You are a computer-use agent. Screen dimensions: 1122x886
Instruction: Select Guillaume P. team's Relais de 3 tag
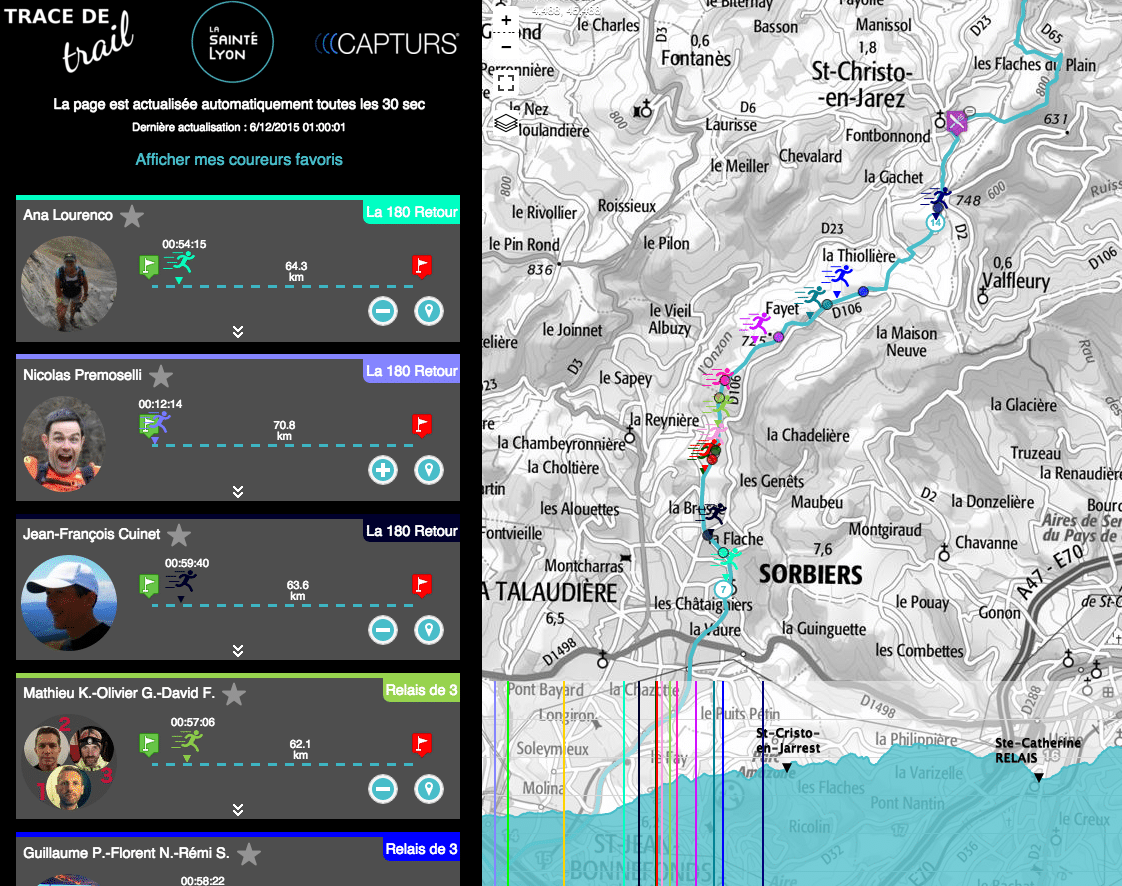point(421,849)
